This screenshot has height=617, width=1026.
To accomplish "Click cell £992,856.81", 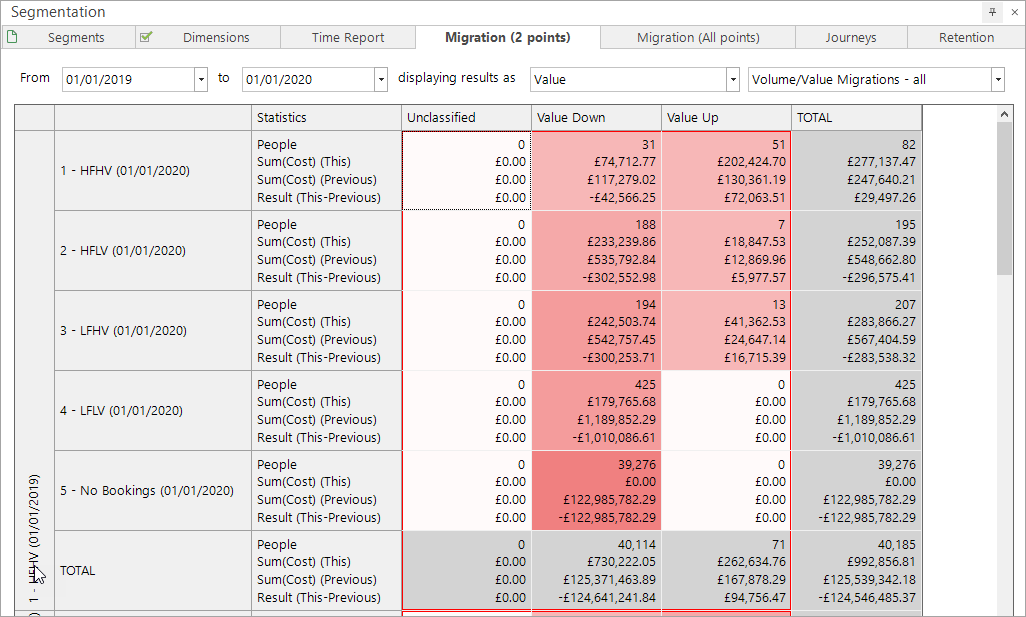I will pyautogui.click(x=881, y=561).
